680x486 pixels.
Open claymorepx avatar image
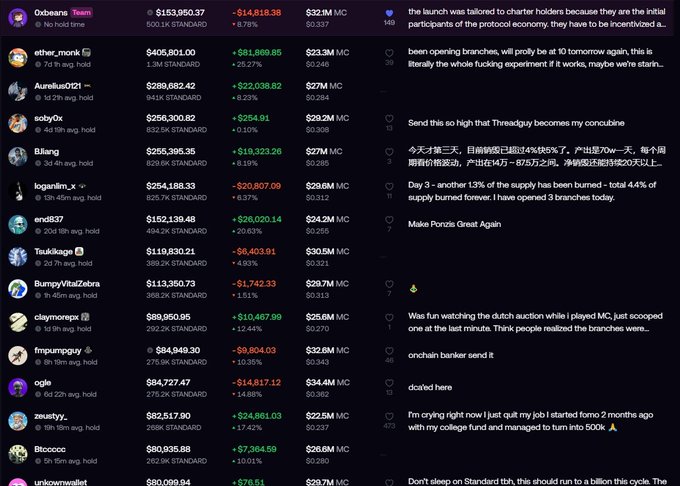point(18,322)
